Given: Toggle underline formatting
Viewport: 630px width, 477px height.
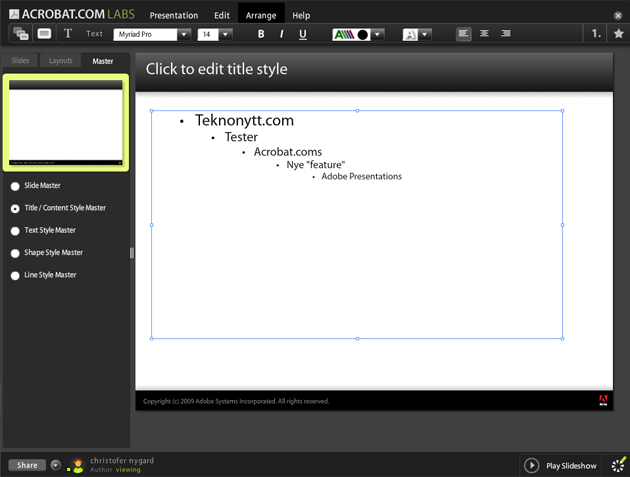Looking at the screenshot, I should coord(303,35).
